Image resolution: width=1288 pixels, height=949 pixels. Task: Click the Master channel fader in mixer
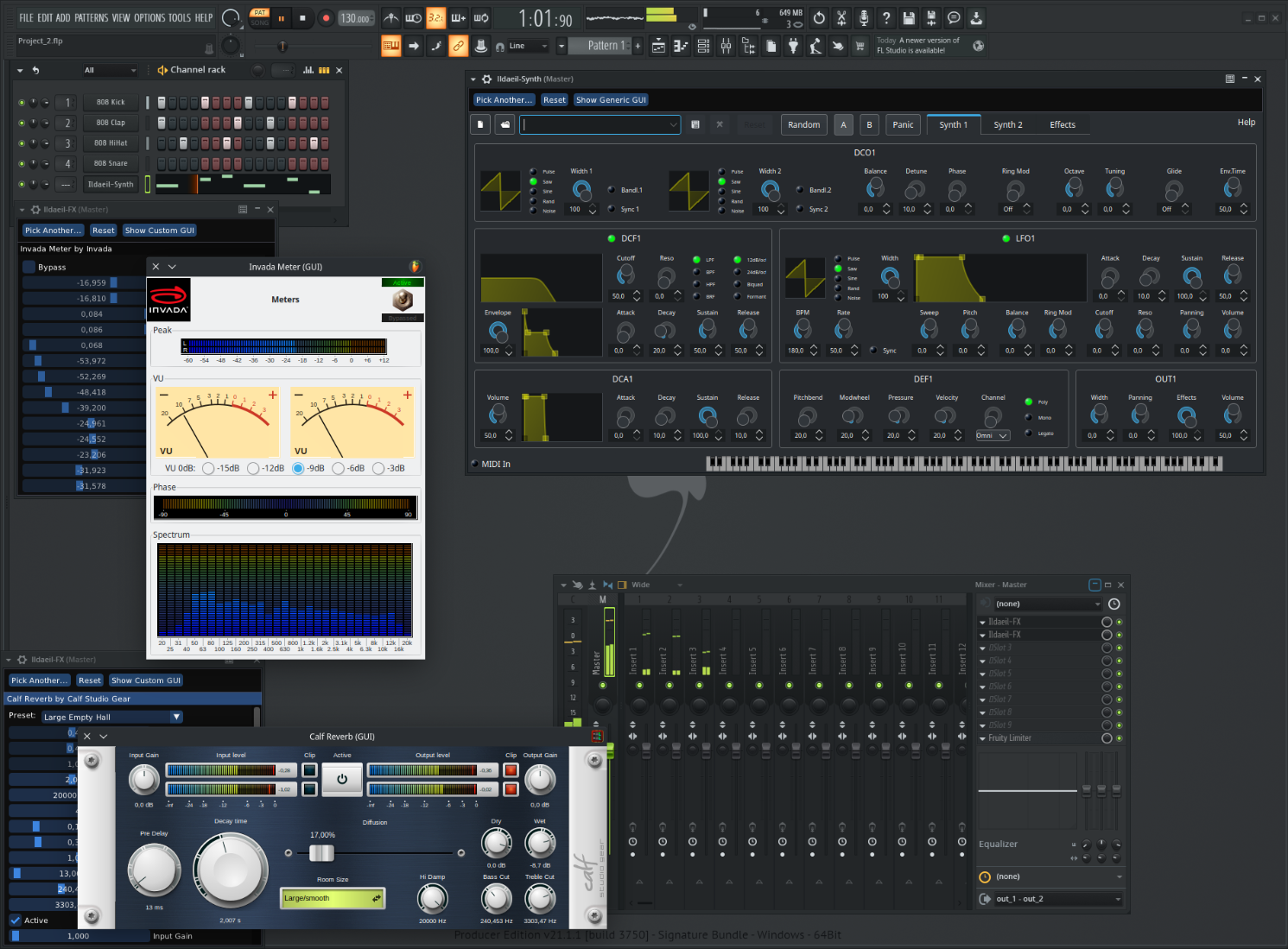(610, 750)
